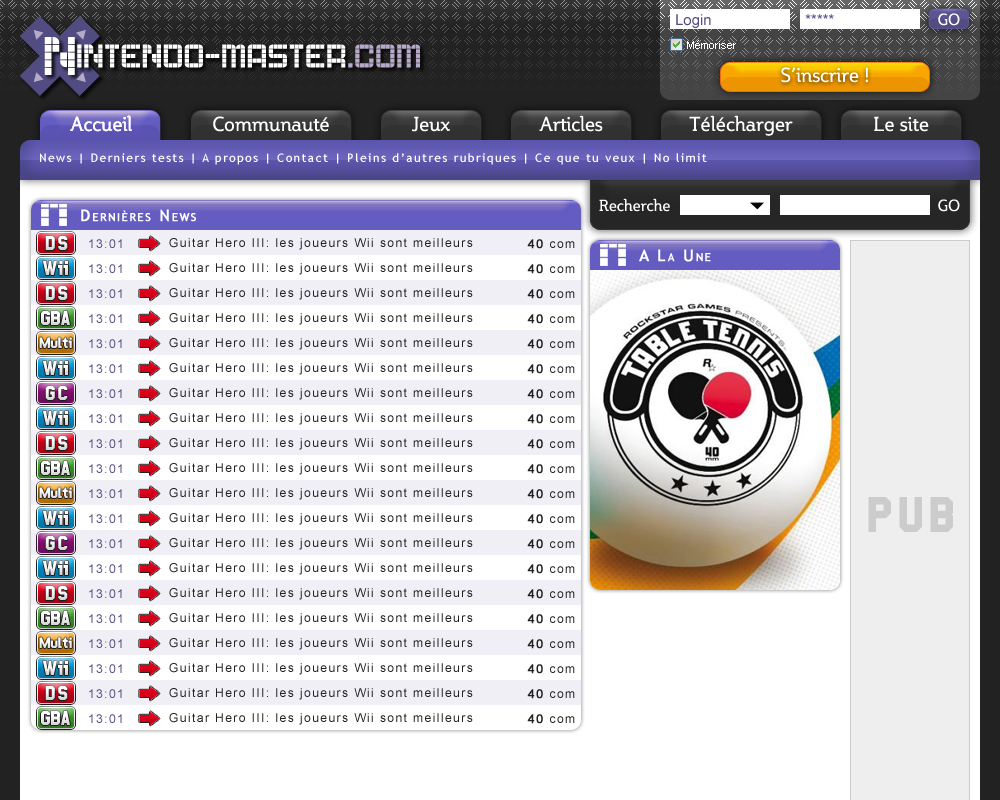
Task: Open the No limit link
Action: (x=680, y=158)
